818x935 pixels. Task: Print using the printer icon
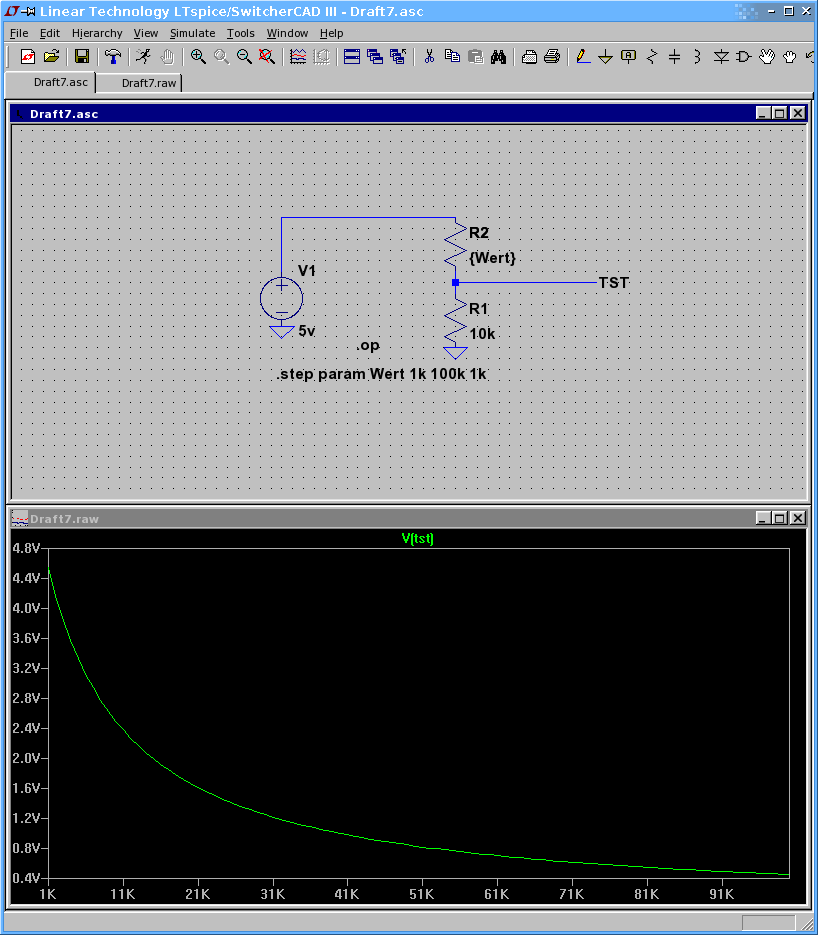click(552, 57)
